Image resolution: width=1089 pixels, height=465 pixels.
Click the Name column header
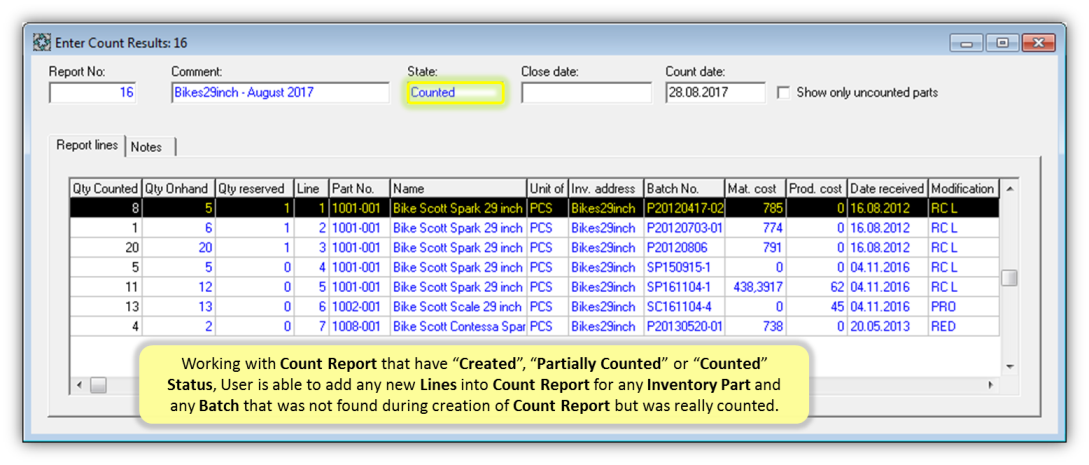[458, 188]
